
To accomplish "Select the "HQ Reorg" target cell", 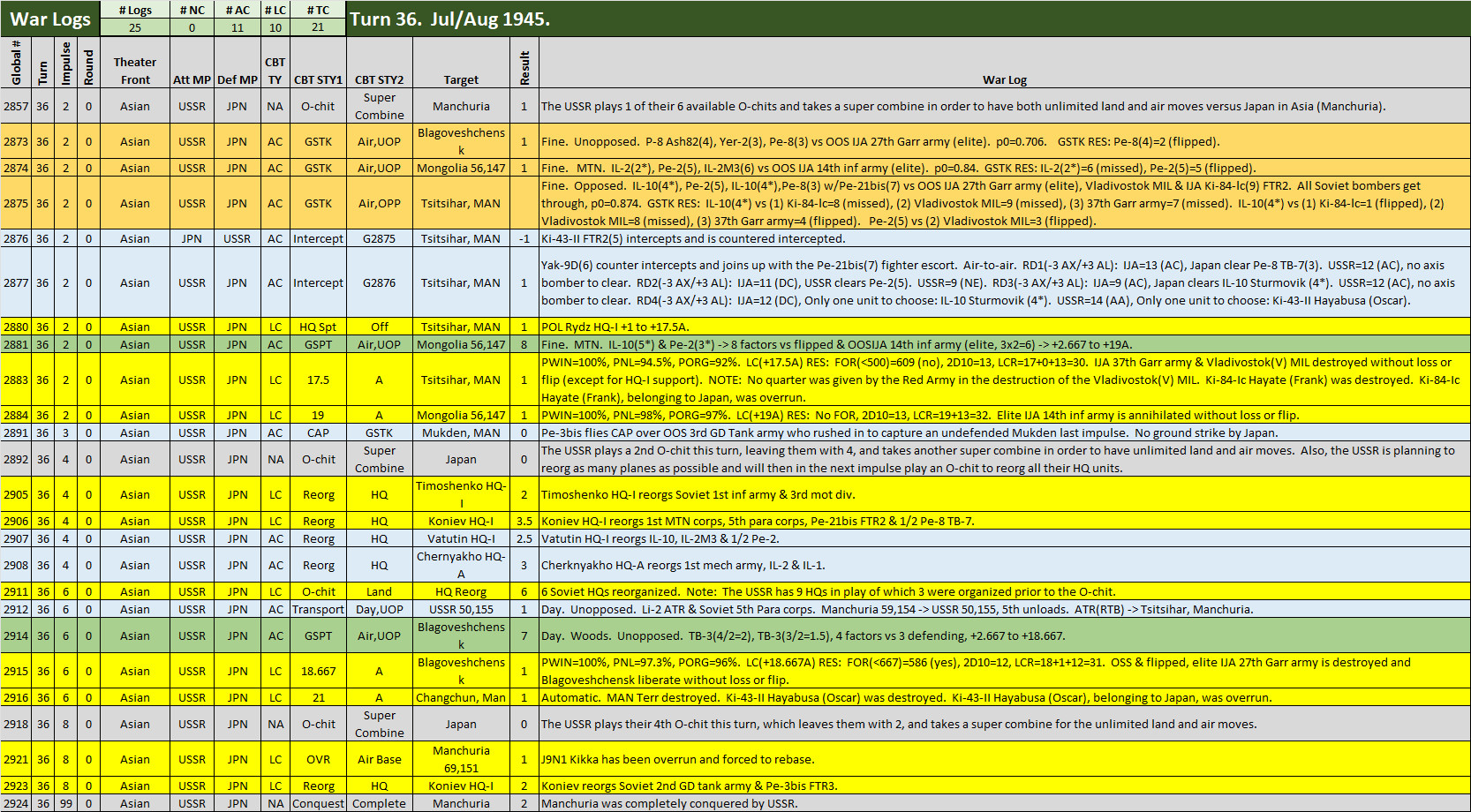I will [x=461, y=591].
